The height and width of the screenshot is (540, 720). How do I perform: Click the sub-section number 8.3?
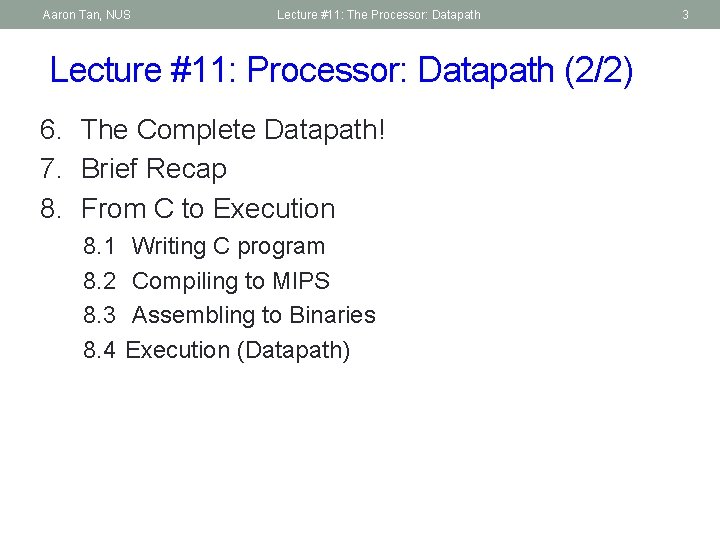[x=99, y=315]
